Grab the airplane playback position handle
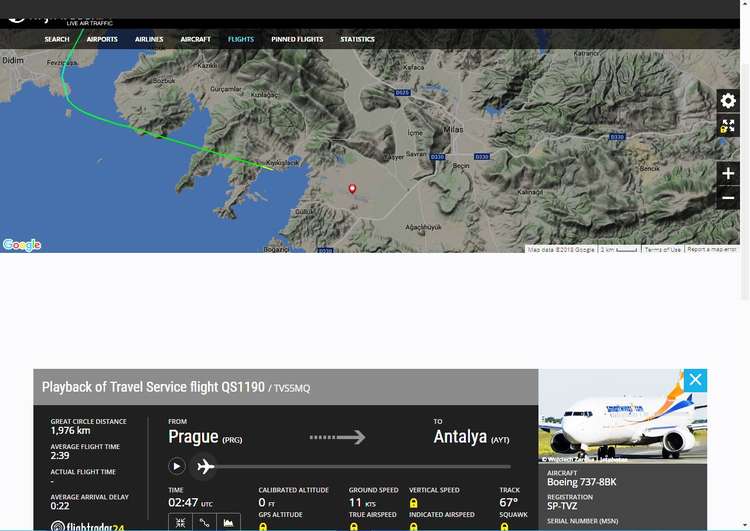Image resolution: width=750 pixels, height=531 pixels. pos(205,466)
